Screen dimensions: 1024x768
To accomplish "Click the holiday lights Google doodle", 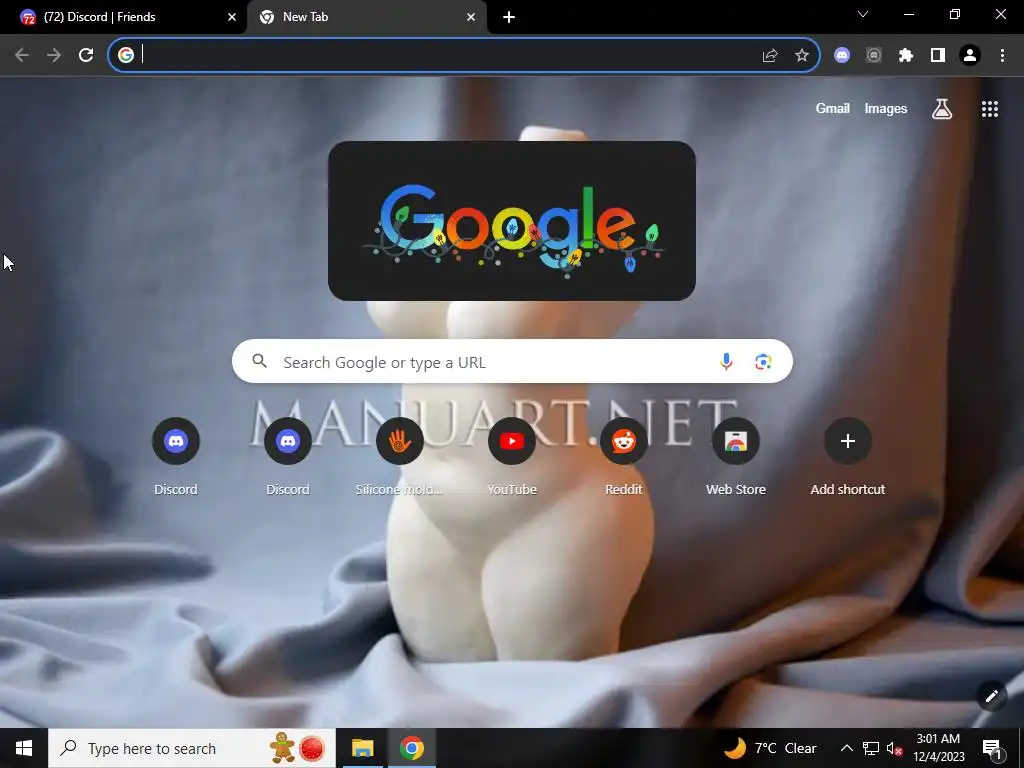I will click(512, 221).
